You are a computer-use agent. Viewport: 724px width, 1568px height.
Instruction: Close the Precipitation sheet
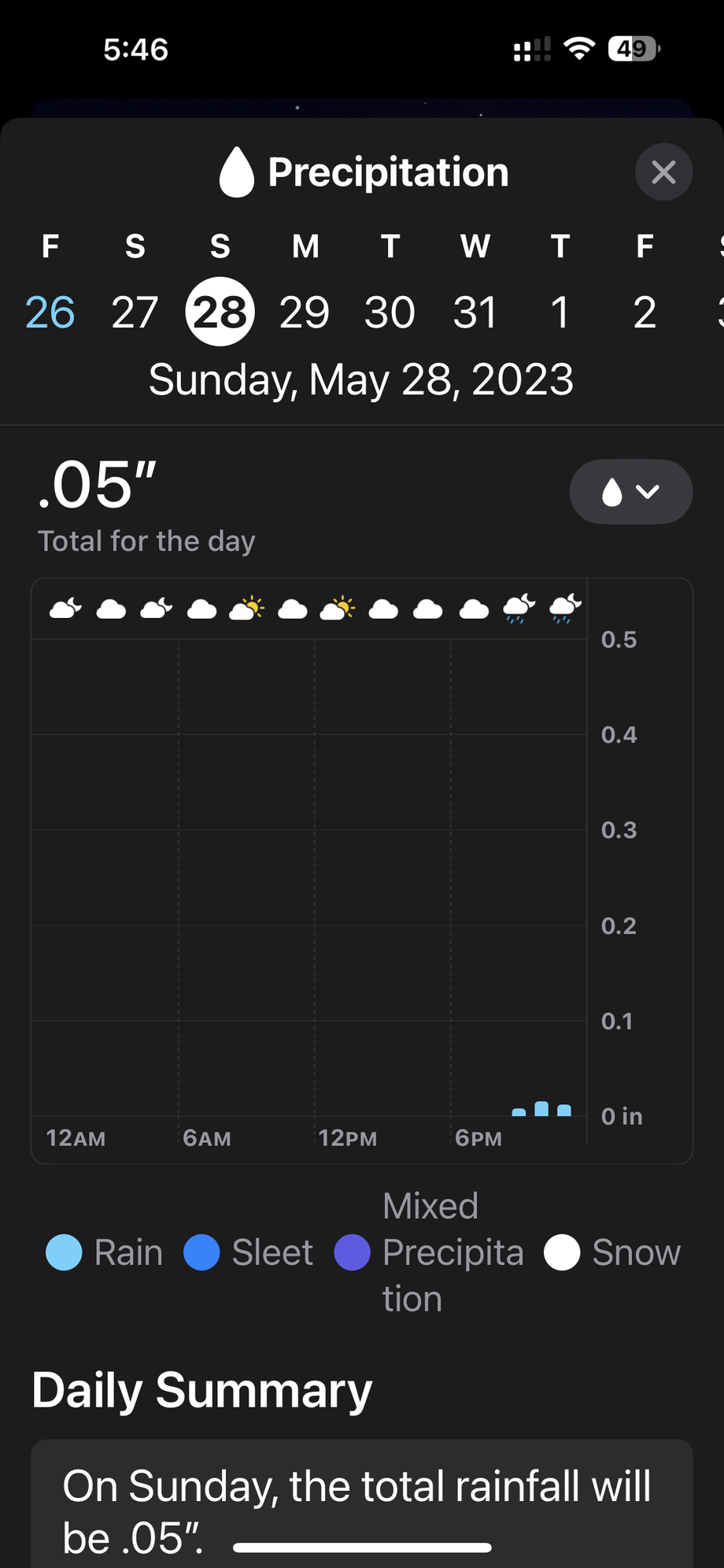tap(663, 172)
